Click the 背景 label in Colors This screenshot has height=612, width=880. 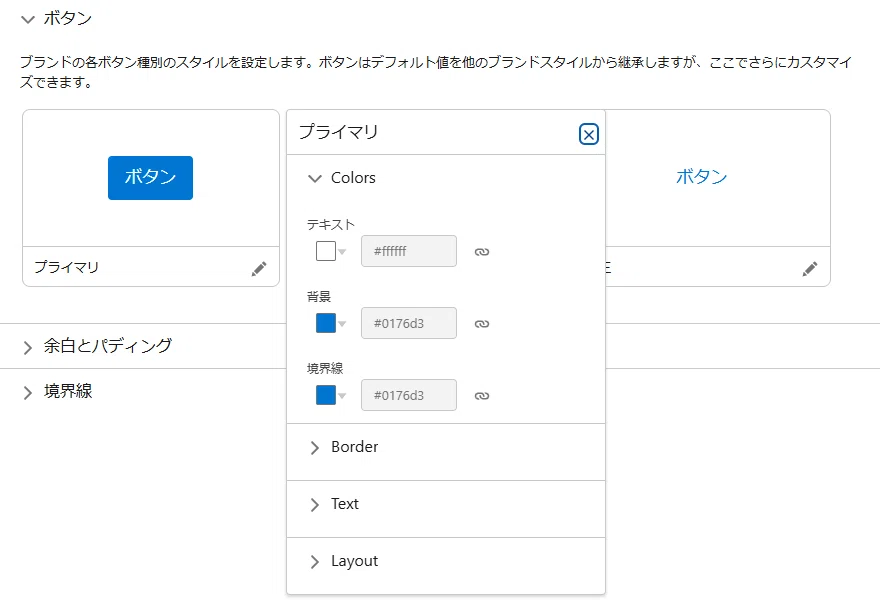tap(319, 296)
